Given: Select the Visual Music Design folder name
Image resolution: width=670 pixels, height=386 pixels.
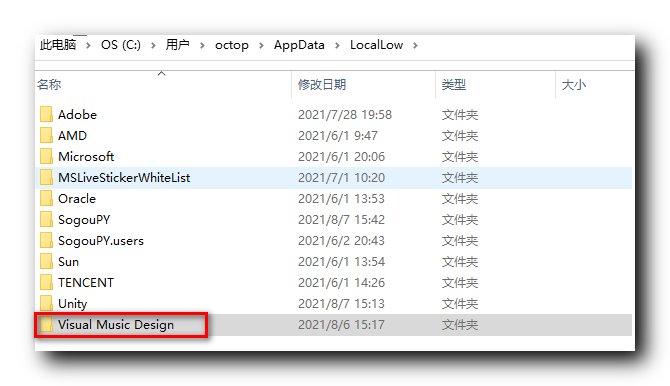Looking at the screenshot, I should pos(116,324).
